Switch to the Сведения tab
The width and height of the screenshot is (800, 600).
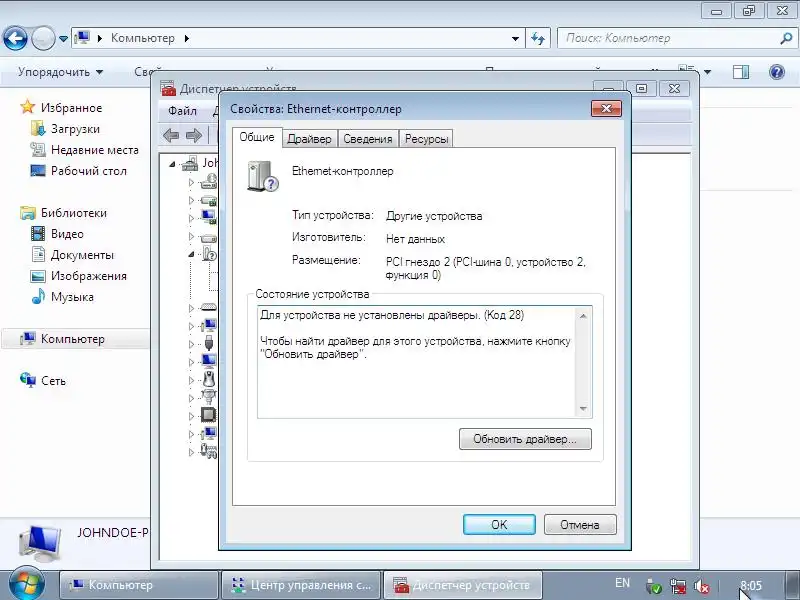(x=367, y=139)
